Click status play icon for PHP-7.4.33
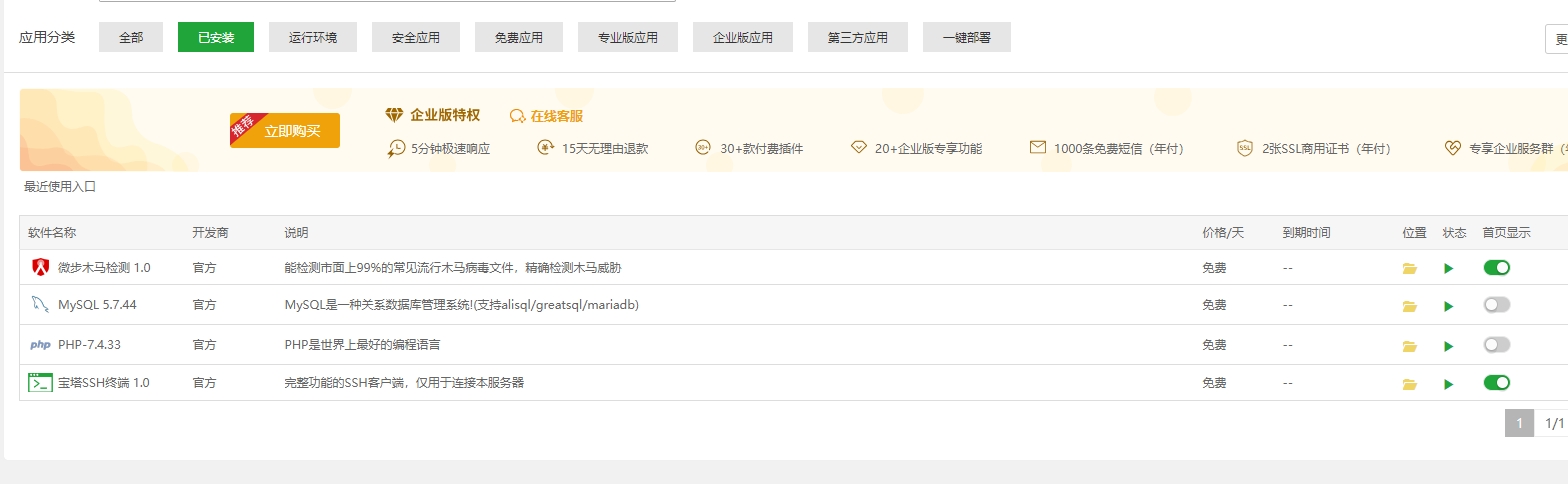The image size is (1568, 484). tap(1449, 346)
